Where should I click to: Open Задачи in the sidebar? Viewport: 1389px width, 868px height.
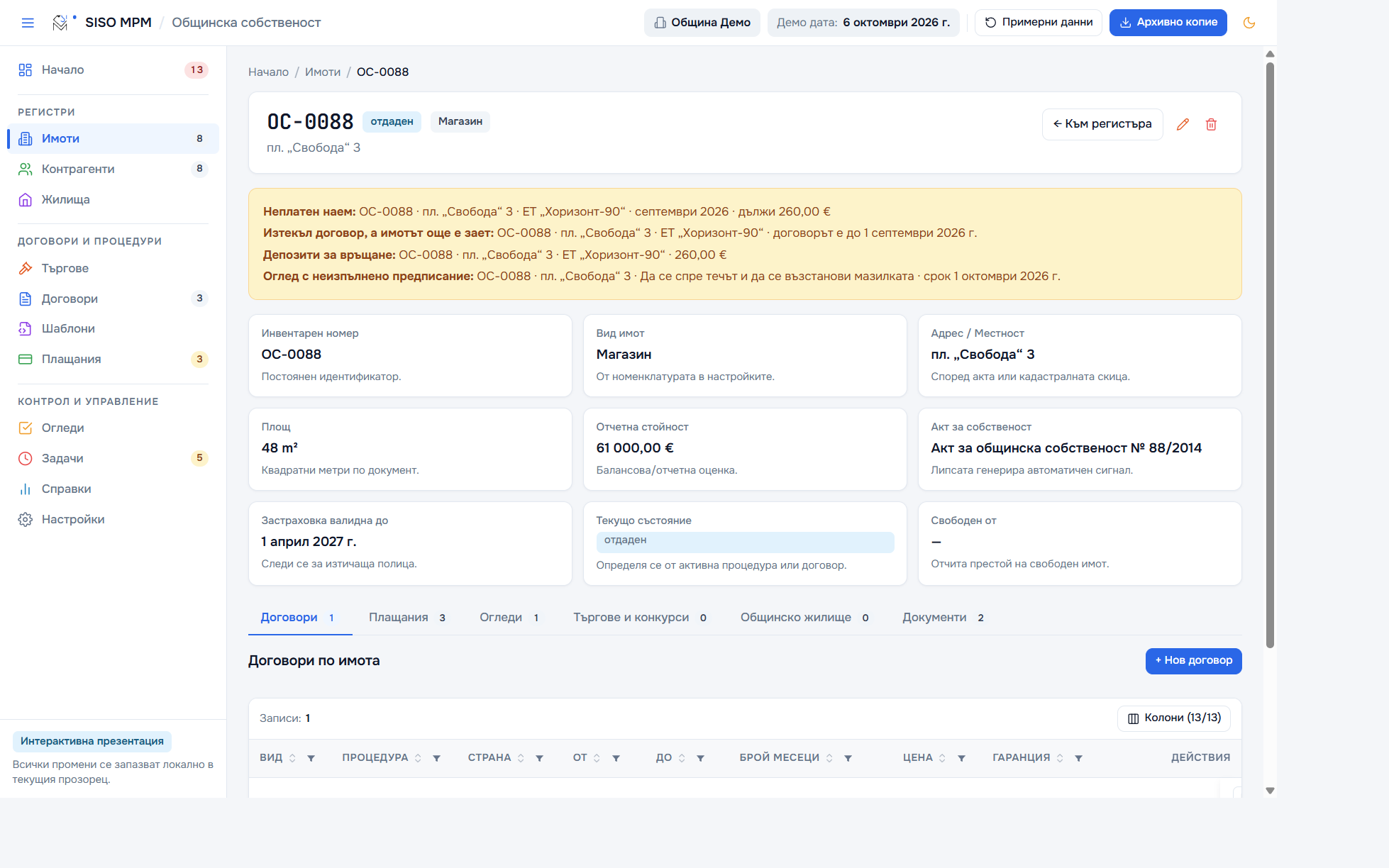(x=113, y=458)
